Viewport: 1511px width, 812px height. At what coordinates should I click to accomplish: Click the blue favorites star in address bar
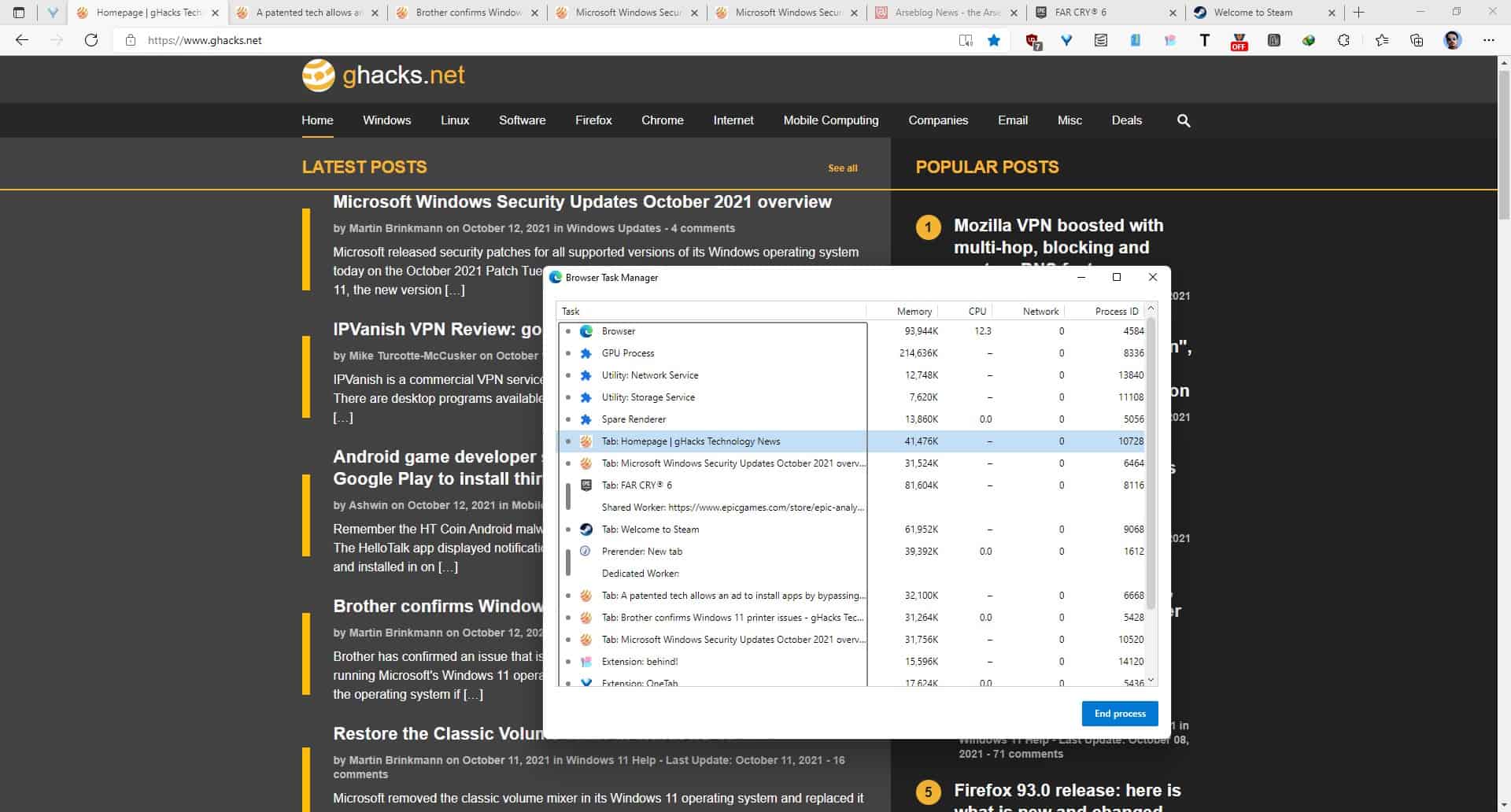coord(994,40)
